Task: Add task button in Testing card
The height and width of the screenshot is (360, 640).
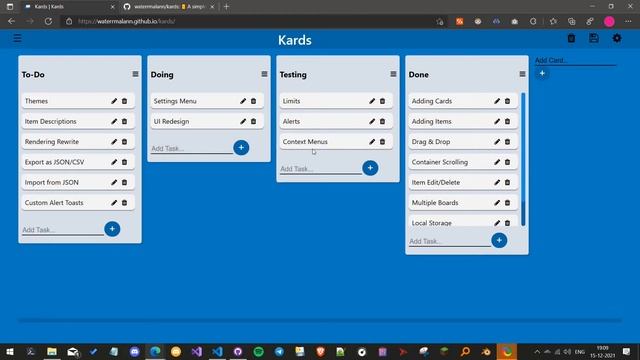Action: pyautogui.click(x=370, y=168)
